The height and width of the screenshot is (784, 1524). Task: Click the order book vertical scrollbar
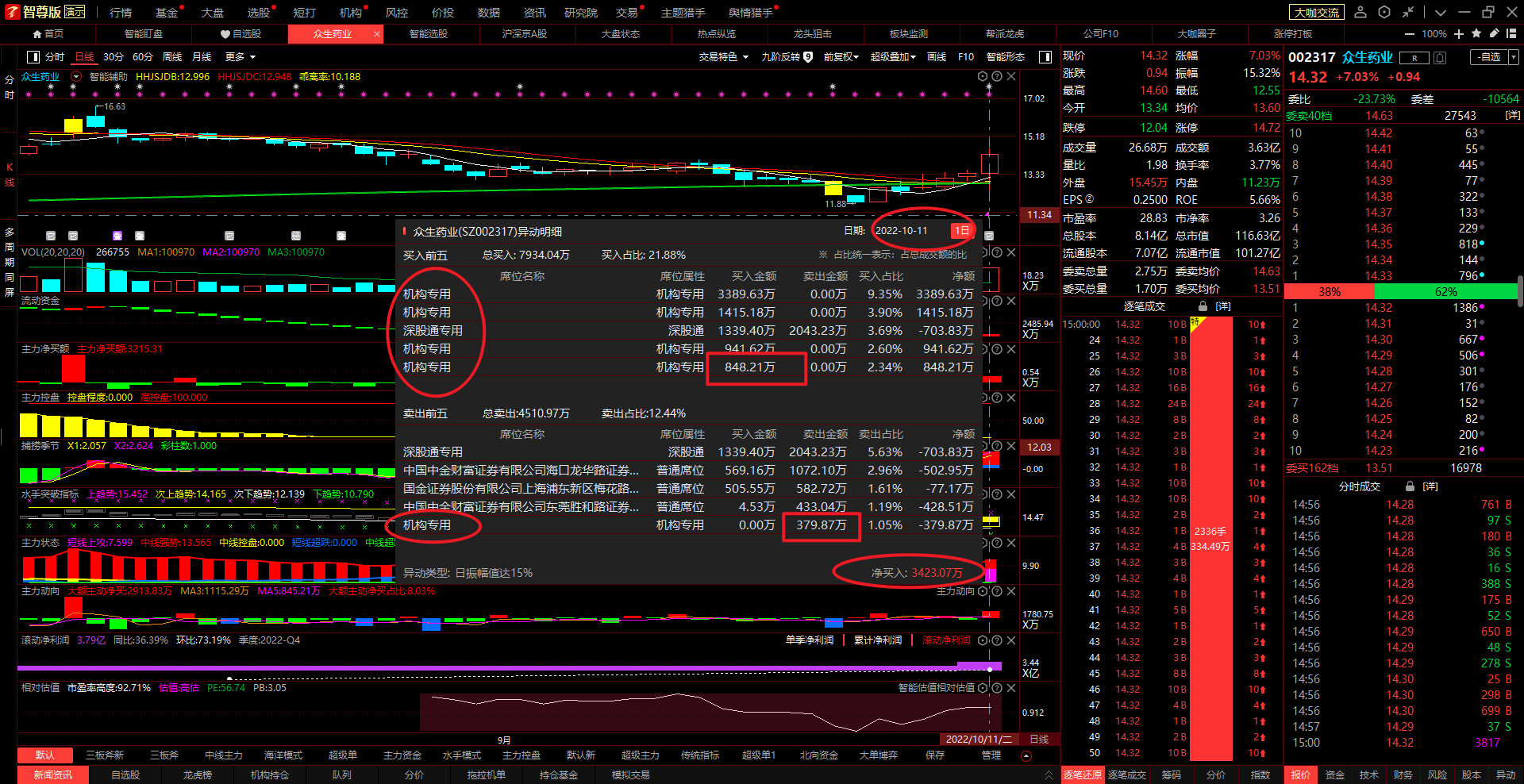point(1520,290)
